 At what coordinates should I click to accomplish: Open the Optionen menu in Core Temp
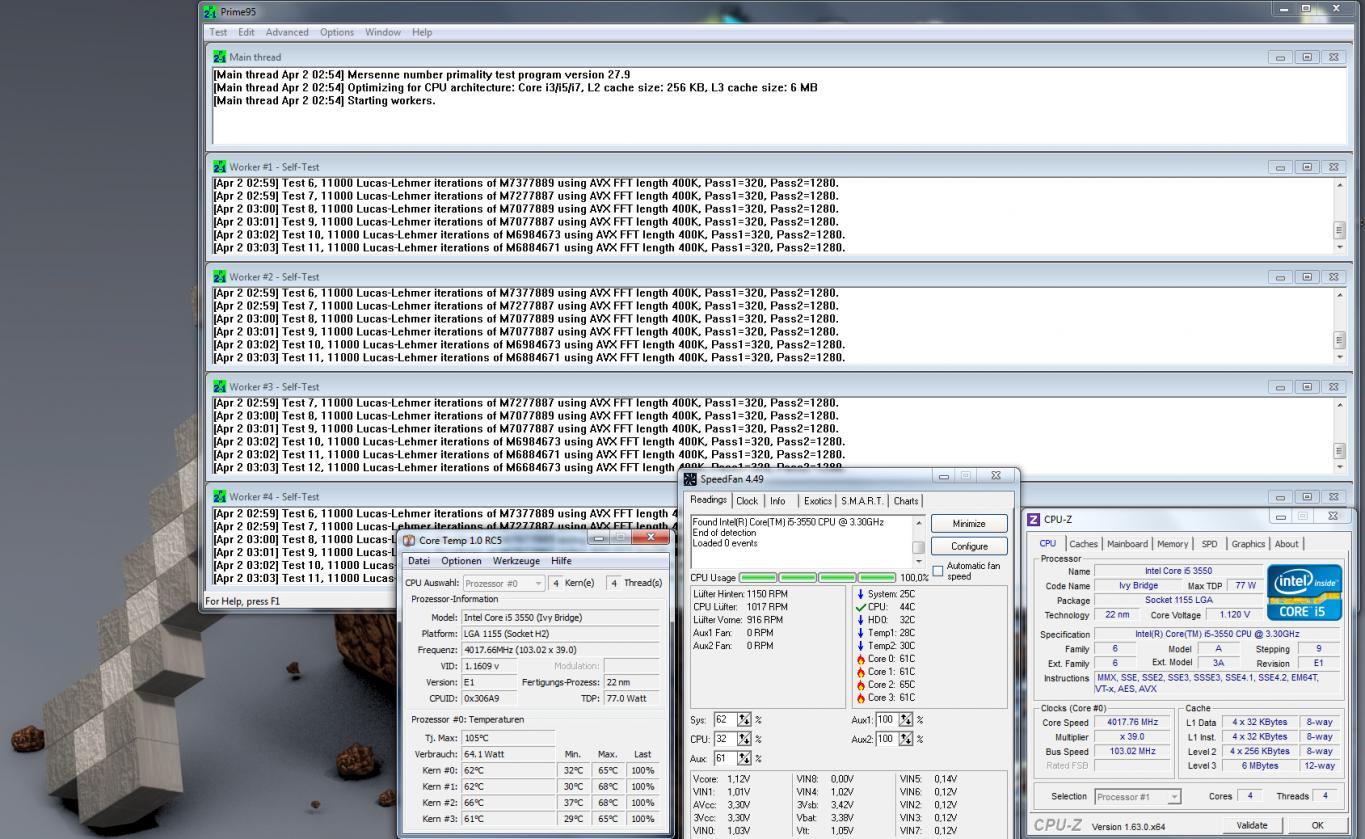pos(461,561)
